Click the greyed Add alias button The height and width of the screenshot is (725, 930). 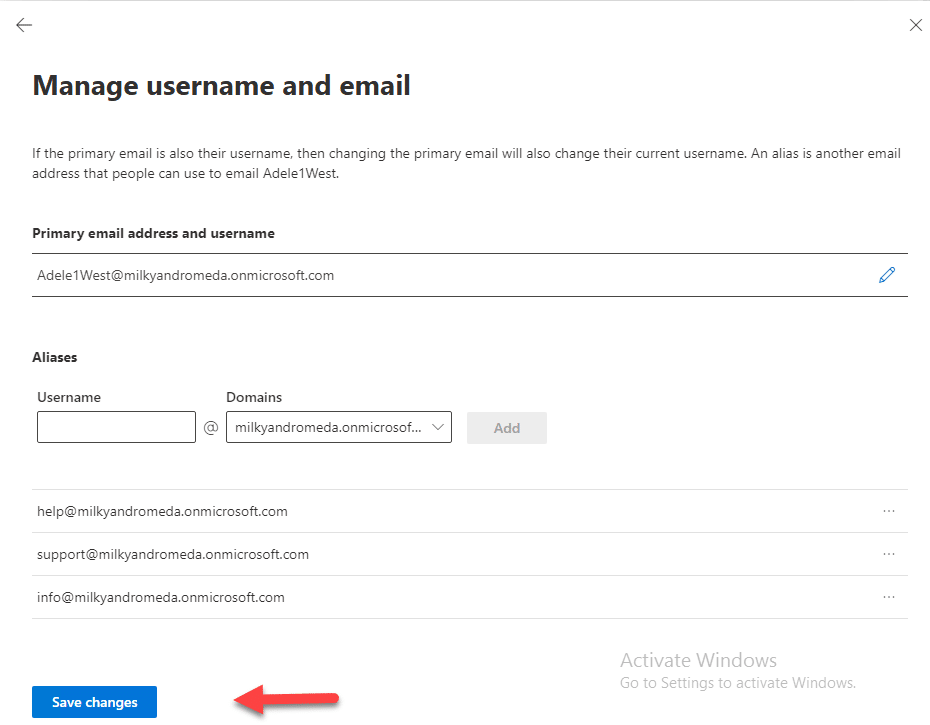point(507,428)
